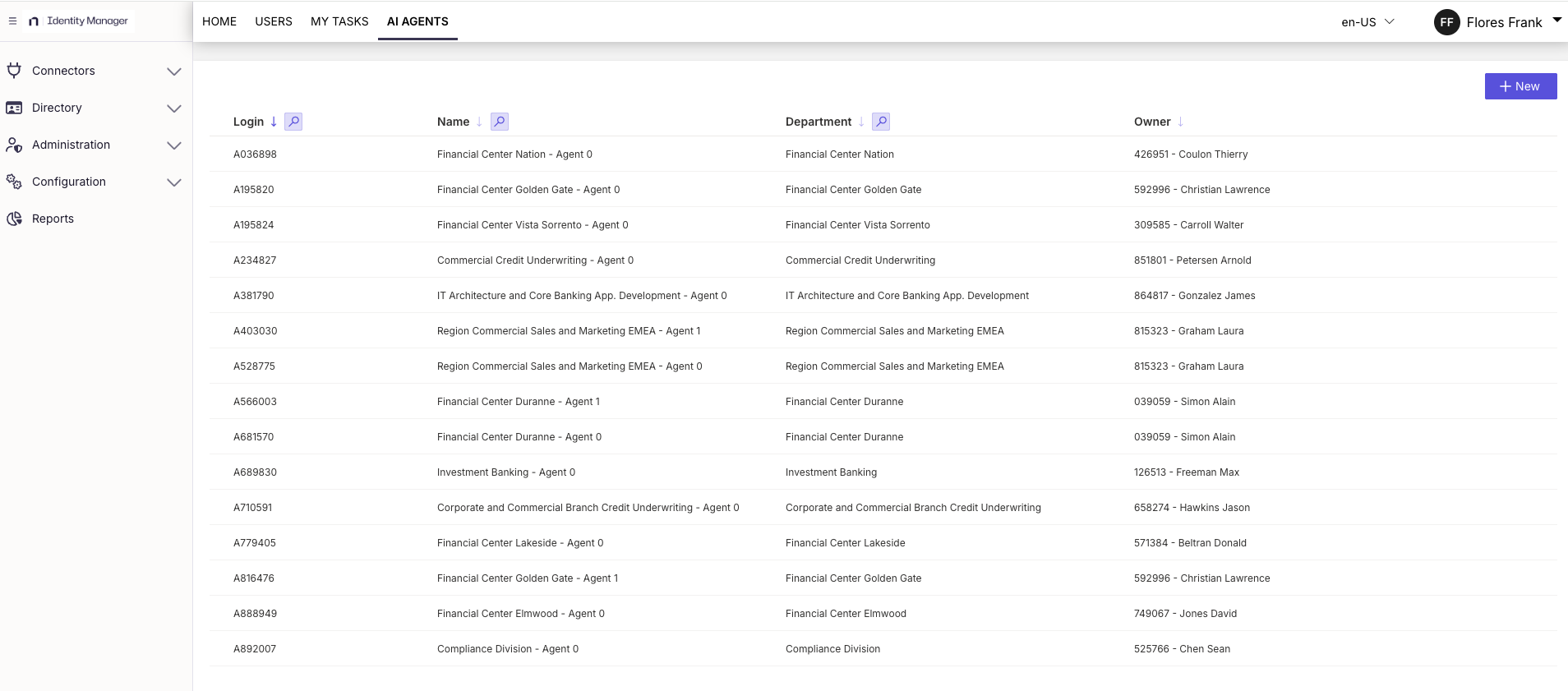Go to the HOME tab
This screenshot has height=691, width=1568.
pyautogui.click(x=219, y=21)
